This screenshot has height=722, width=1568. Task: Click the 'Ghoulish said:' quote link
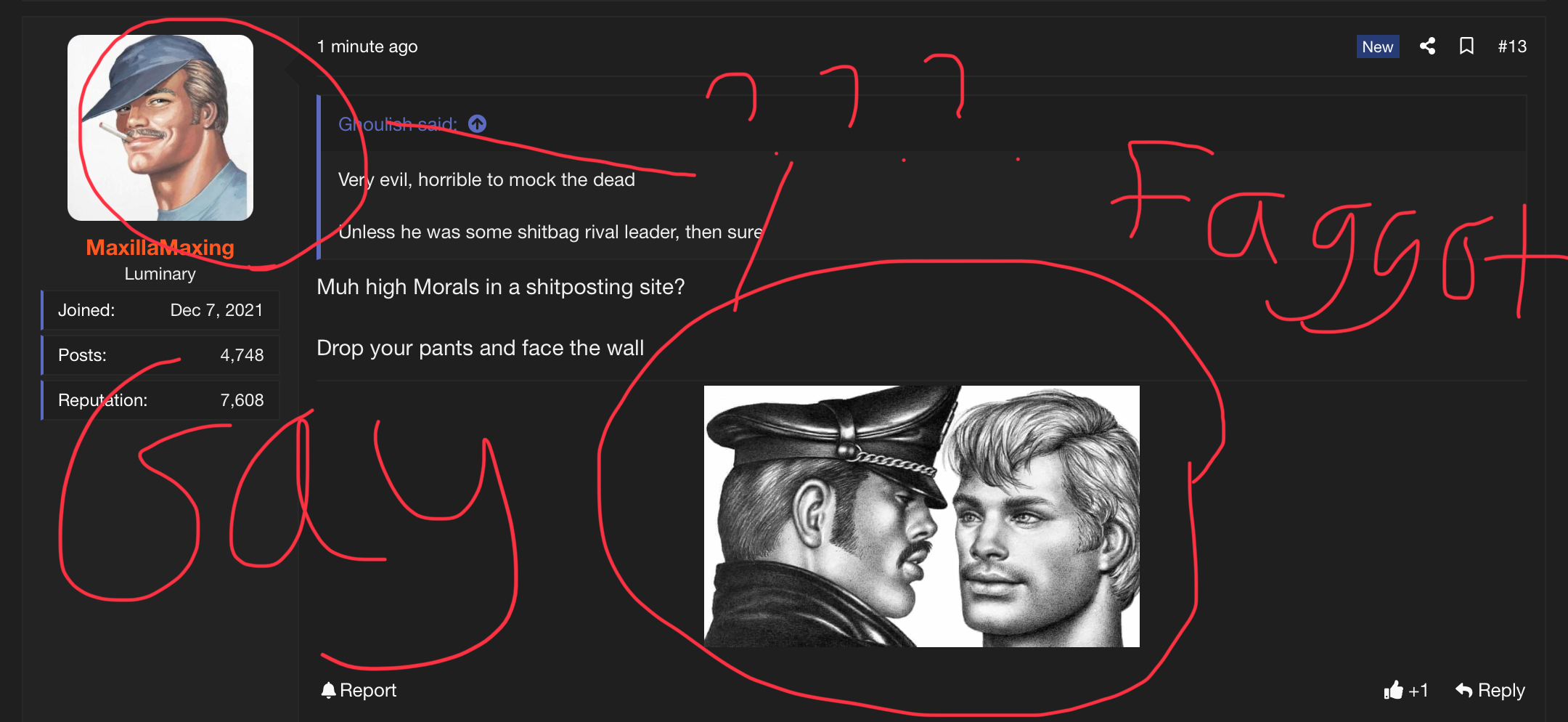398,124
